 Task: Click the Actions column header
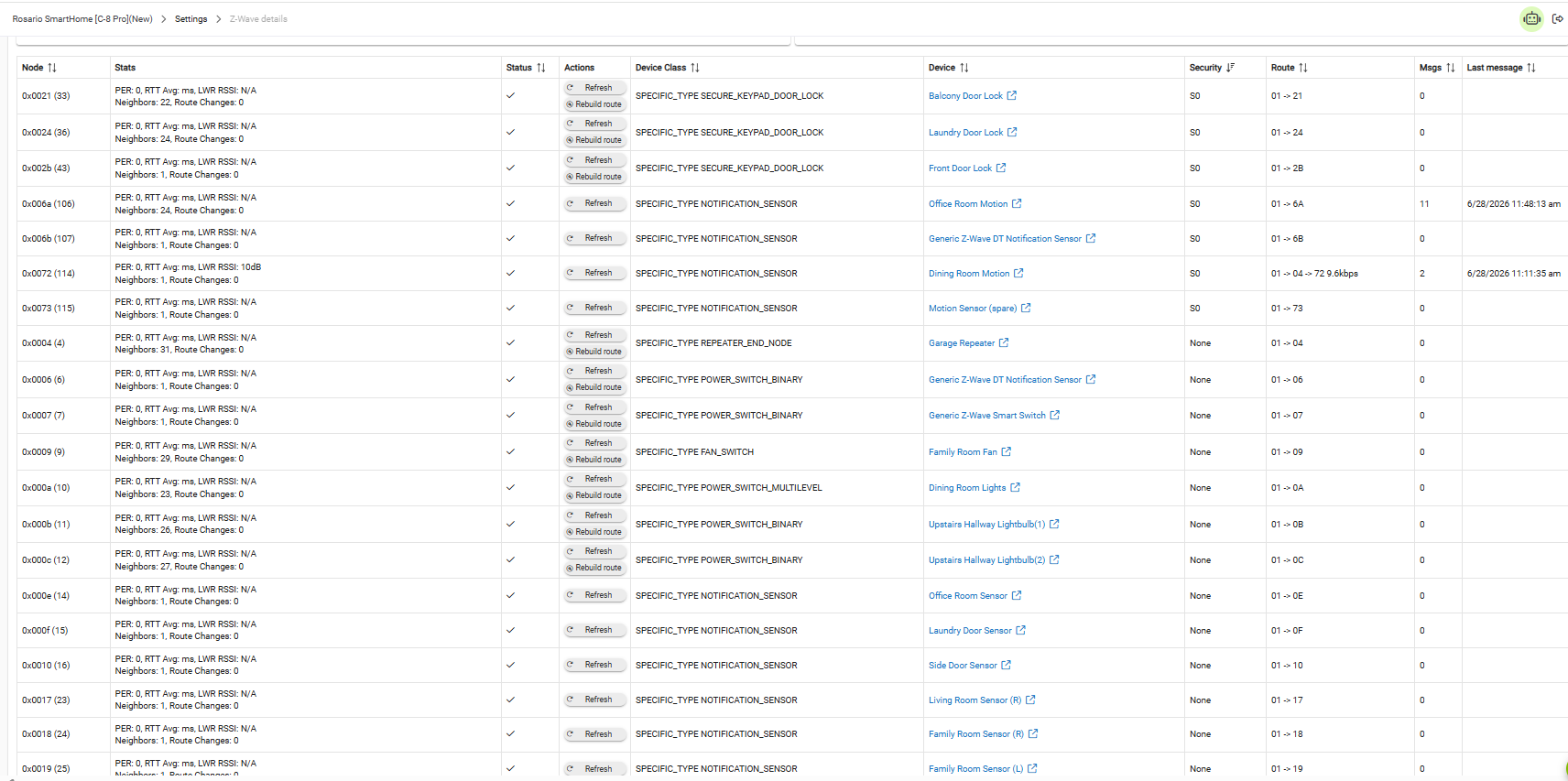point(579,68)
